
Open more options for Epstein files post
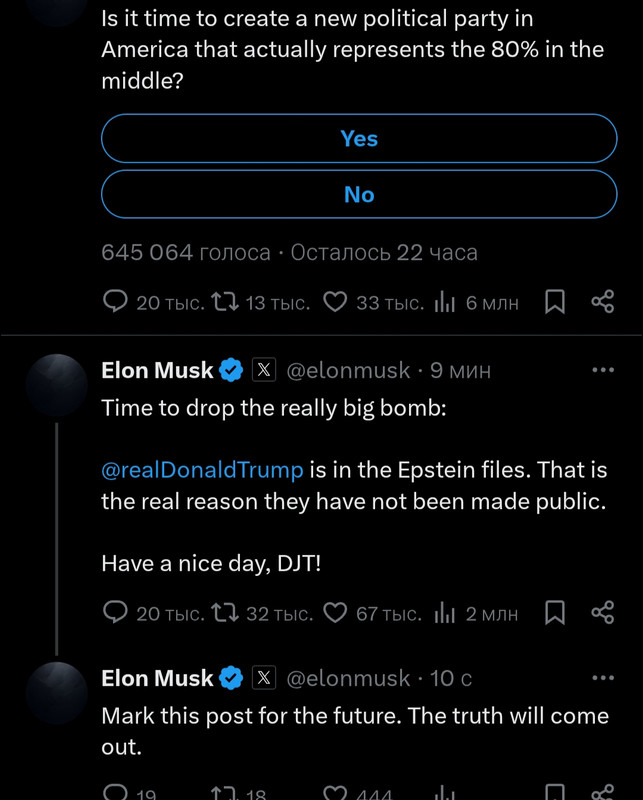pyautogui.click(x=603, y=370)
